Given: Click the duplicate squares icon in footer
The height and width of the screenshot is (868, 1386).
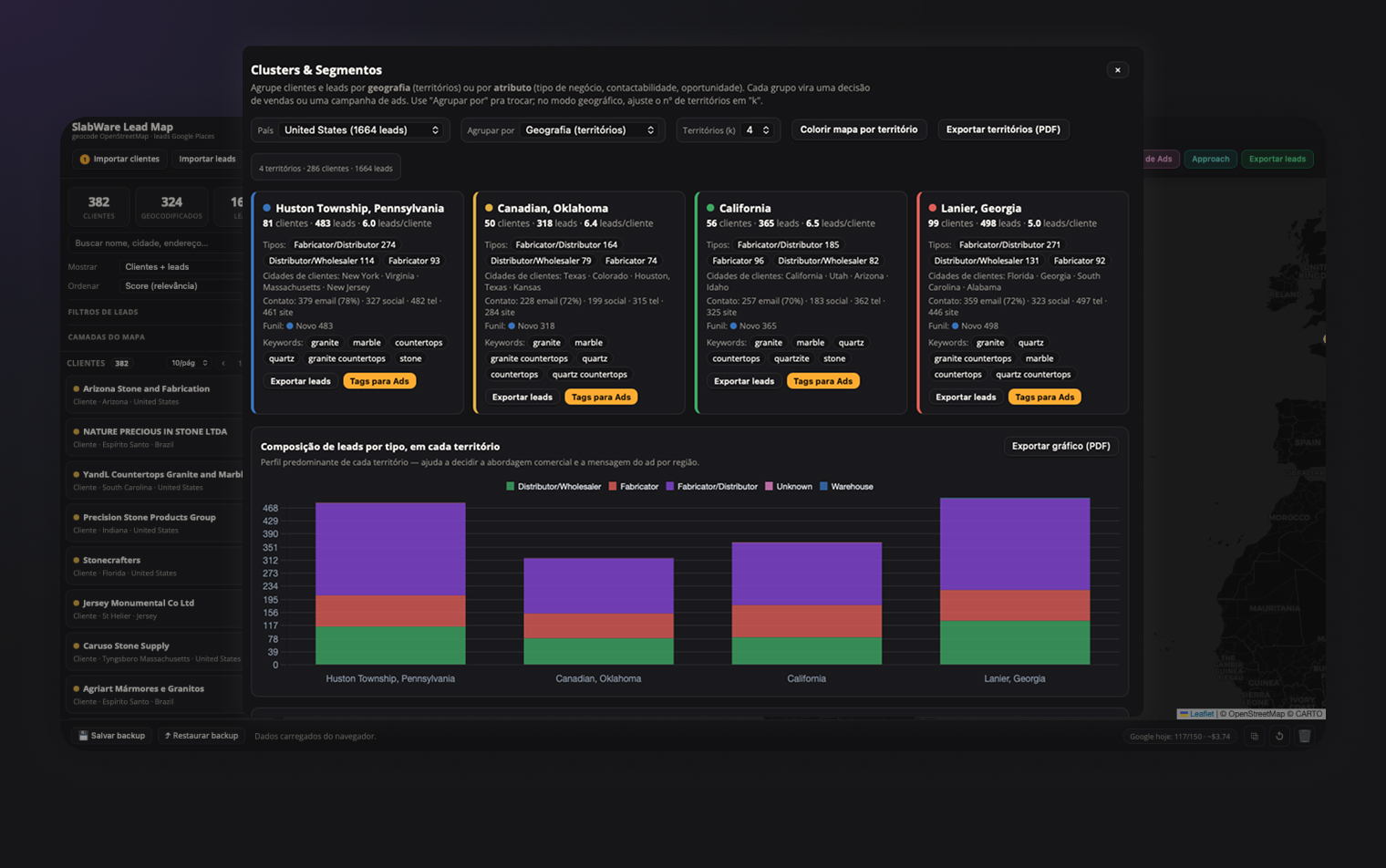Looking at the screenshot, I should (1255, 736).
